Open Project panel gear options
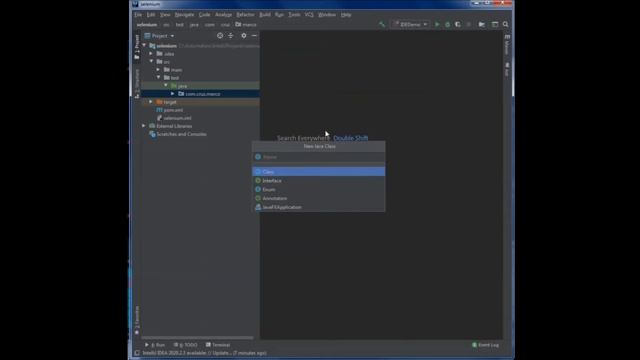The image size is (640, 360). 244,36
